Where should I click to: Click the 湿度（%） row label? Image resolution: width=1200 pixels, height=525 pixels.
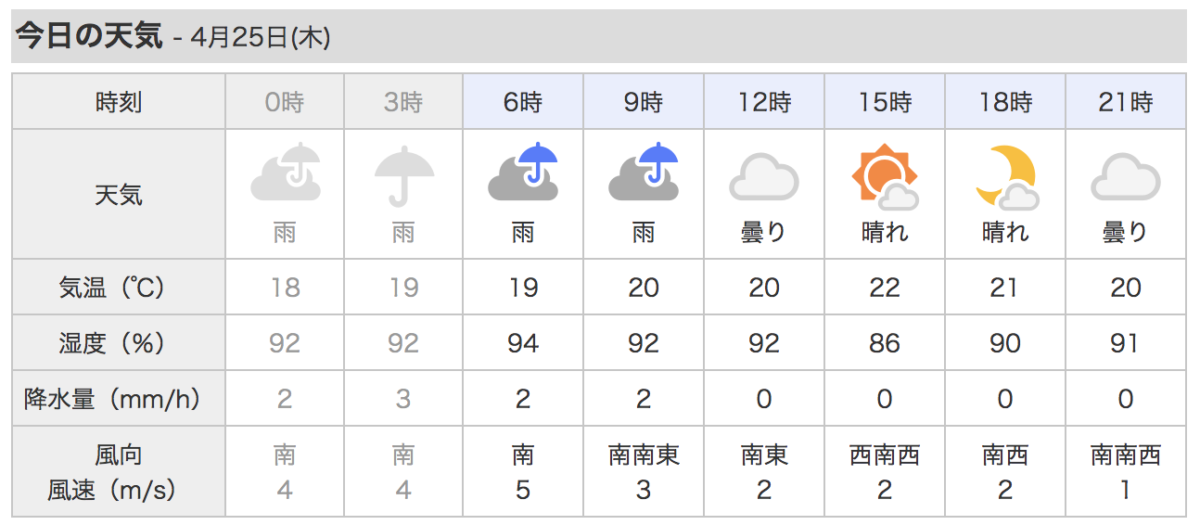pyautogui.click(x=119, y=344)
